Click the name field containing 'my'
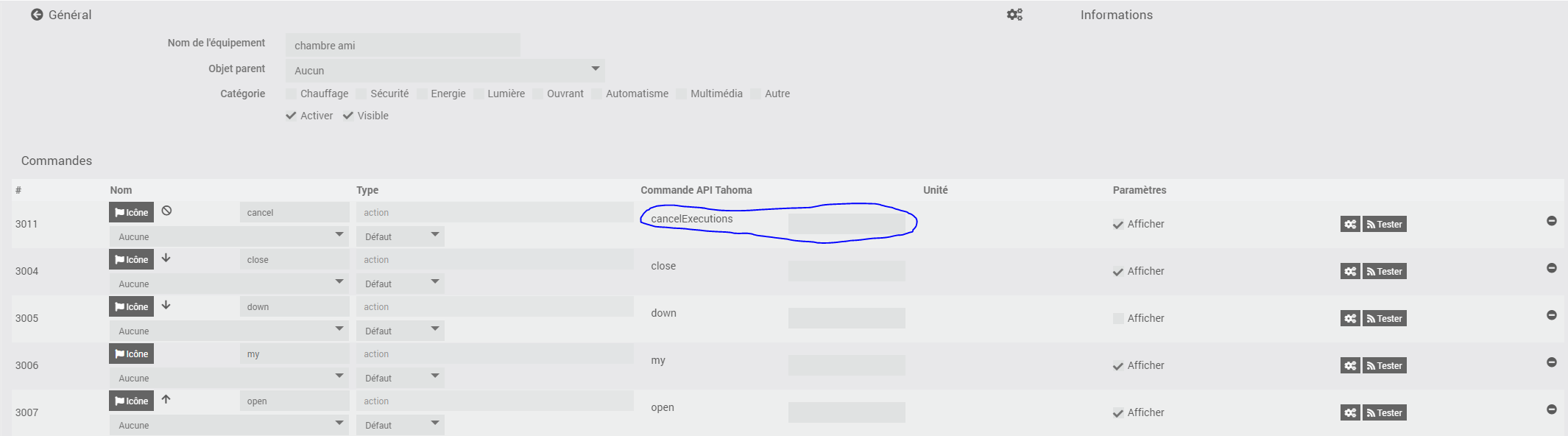Image resolution: width=1568 pixels, height=436 pixels. [294, 354]
